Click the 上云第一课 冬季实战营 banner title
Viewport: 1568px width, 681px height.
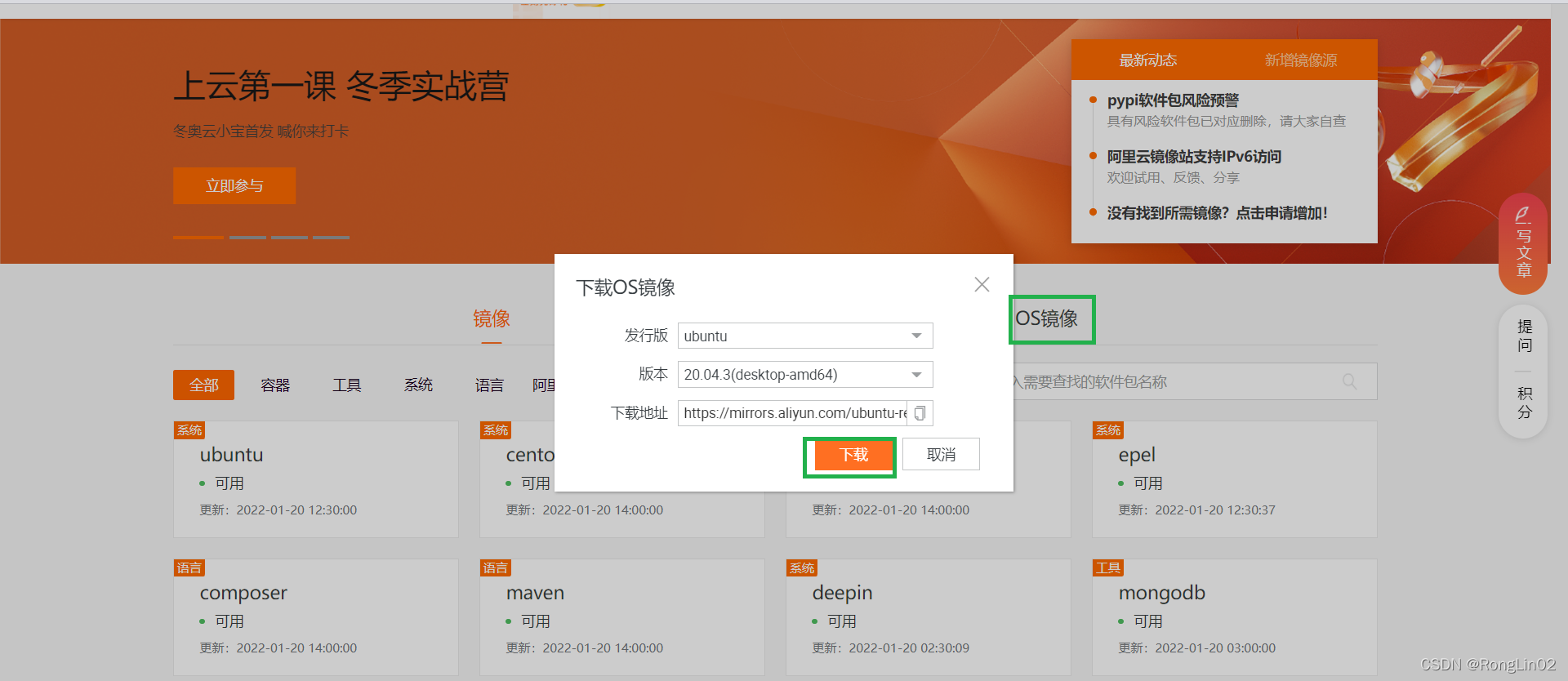coord(341,86)
